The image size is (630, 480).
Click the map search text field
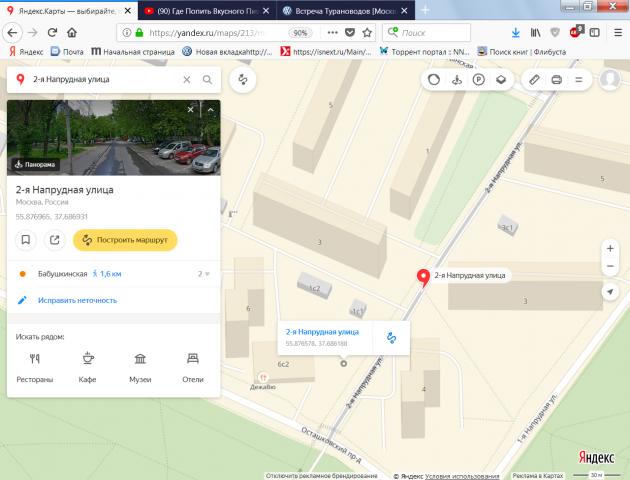(x=104, y=80)
